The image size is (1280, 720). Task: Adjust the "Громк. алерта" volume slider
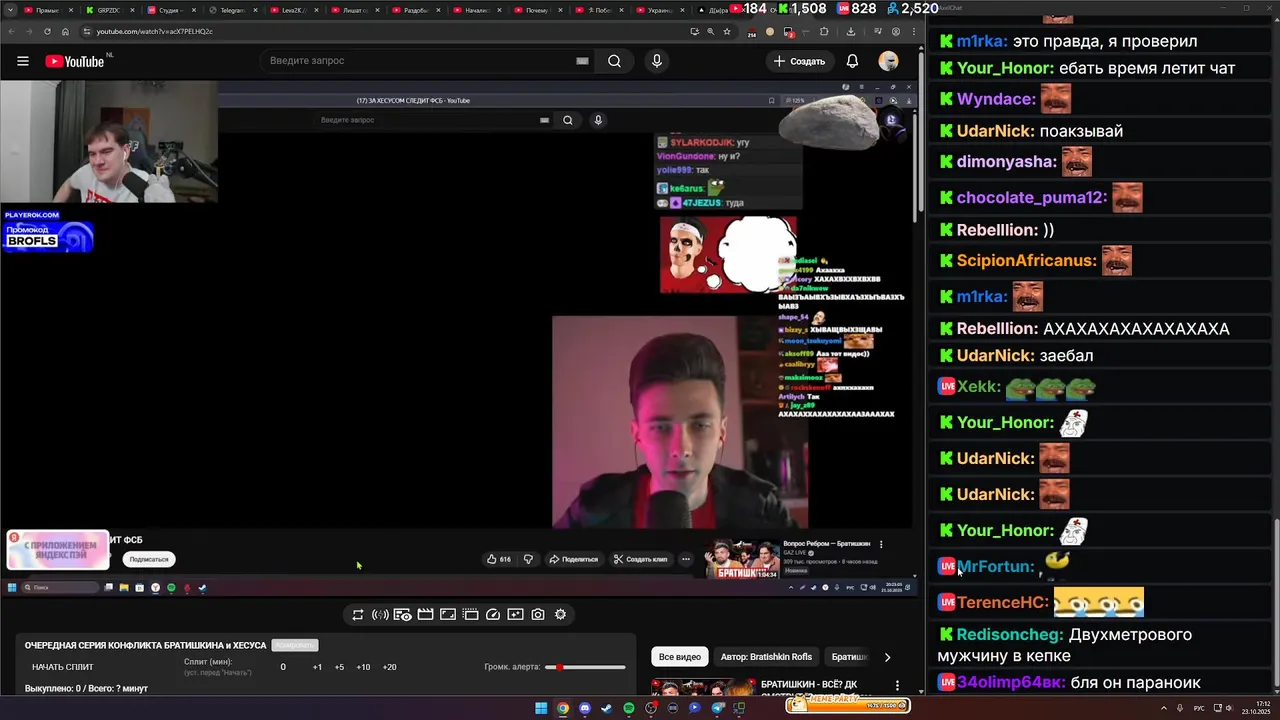pos(585,667)
